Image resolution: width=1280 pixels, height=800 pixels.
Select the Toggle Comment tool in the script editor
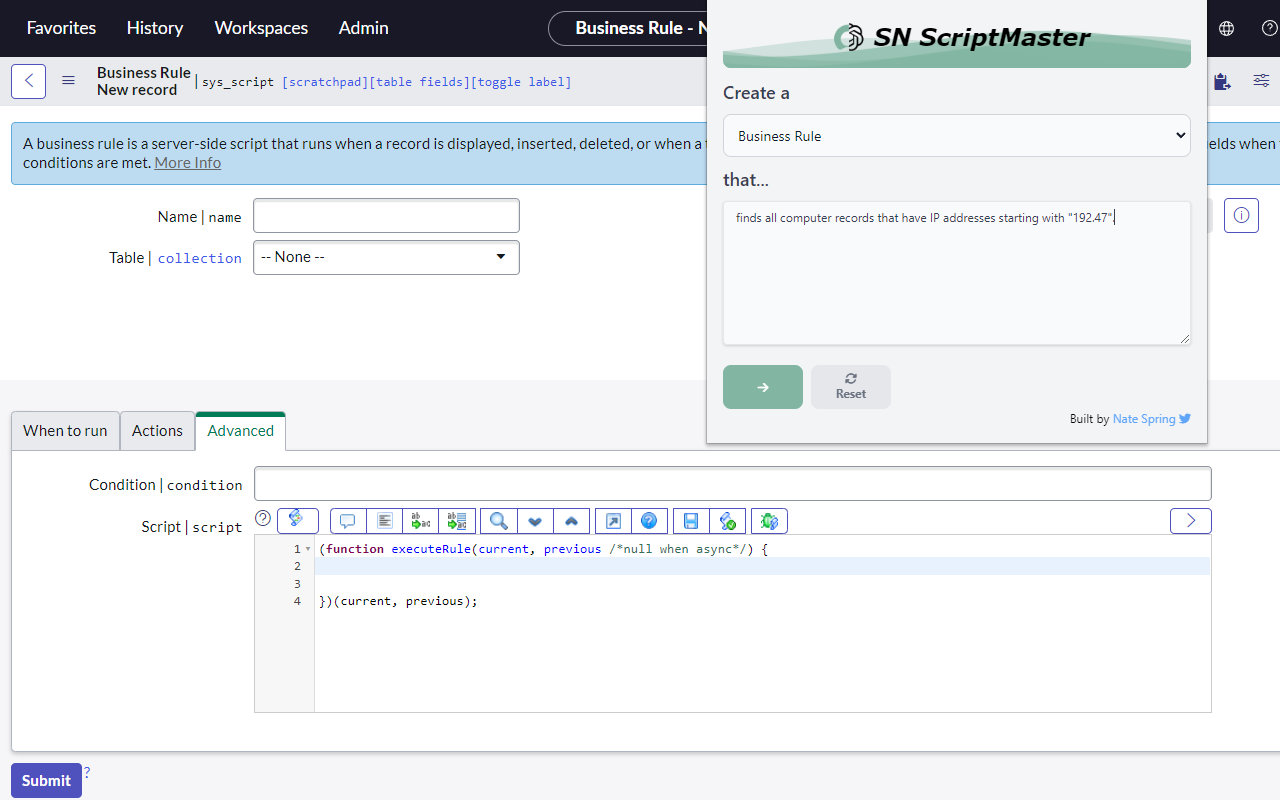coord(347,520)
